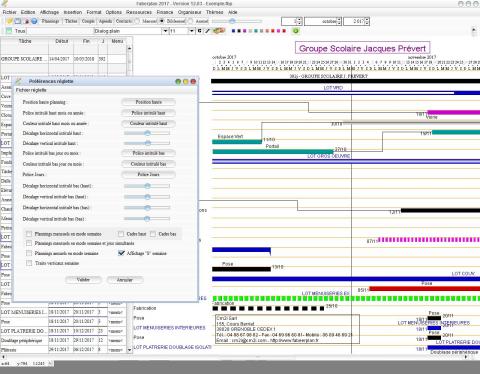Screen dimensions: 480x374
Task: Click the octobre month spinner arrows
Action: click(339, 21)
